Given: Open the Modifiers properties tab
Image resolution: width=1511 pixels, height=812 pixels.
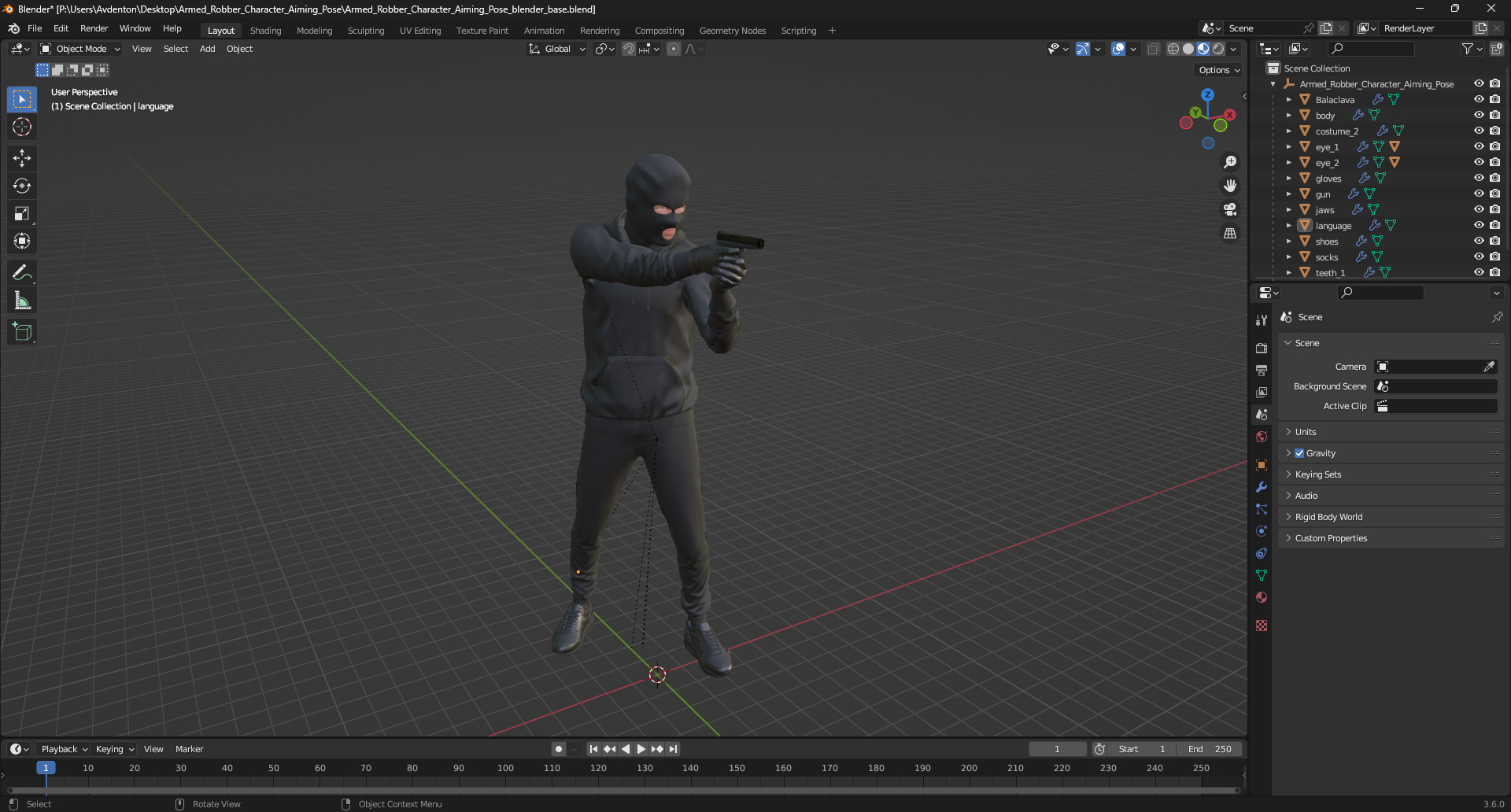Looking at the screenshot, I should [1262, 487].
